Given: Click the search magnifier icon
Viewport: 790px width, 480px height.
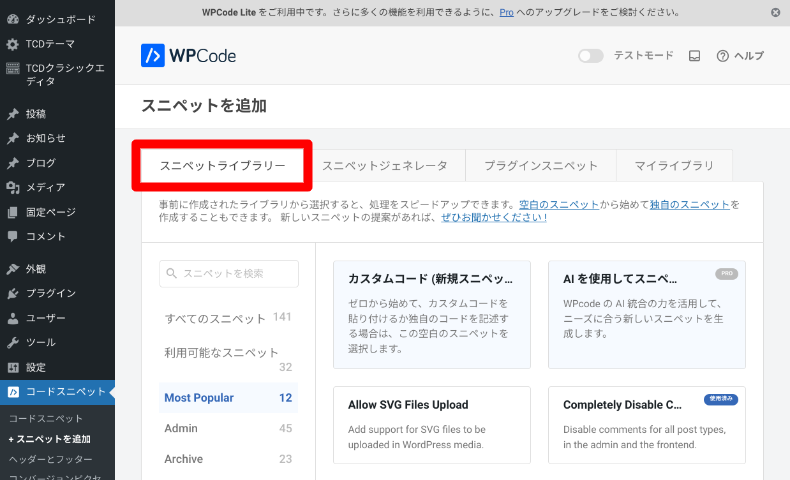Looking at the screenshot, I should (171, 273).
